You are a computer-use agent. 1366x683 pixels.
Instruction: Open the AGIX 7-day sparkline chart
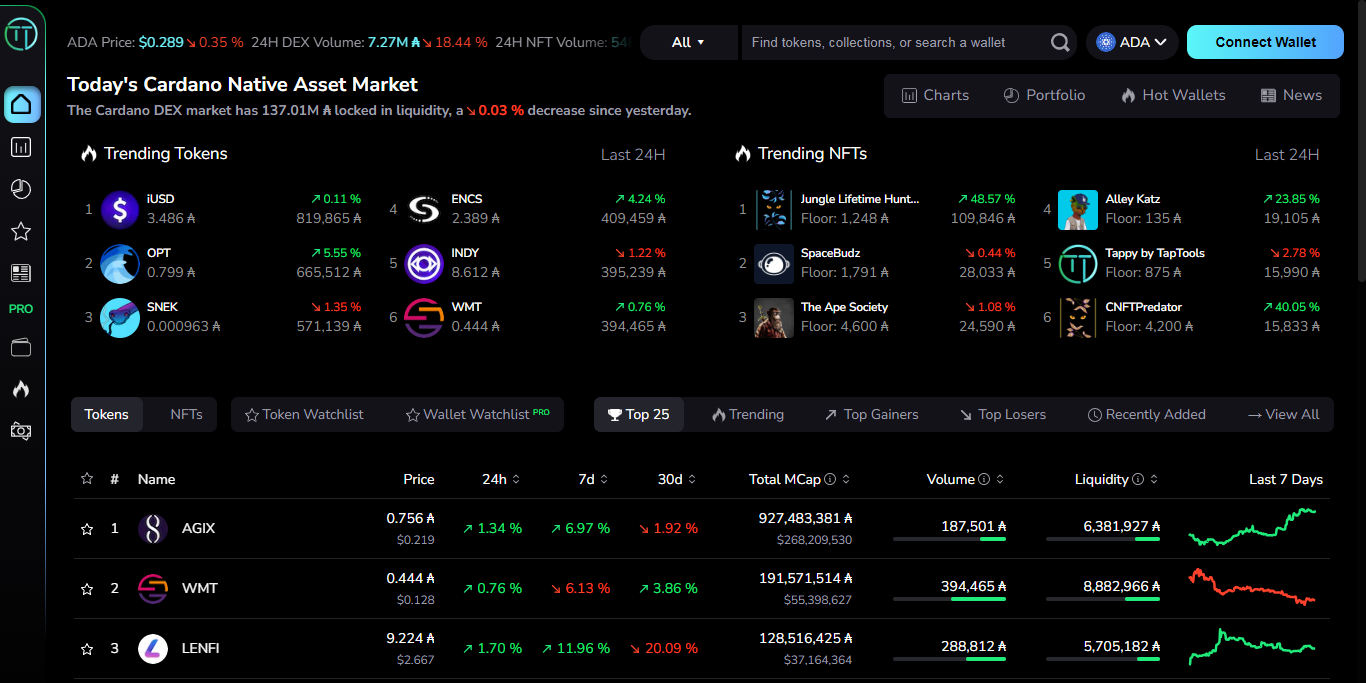pos(1252,527)
